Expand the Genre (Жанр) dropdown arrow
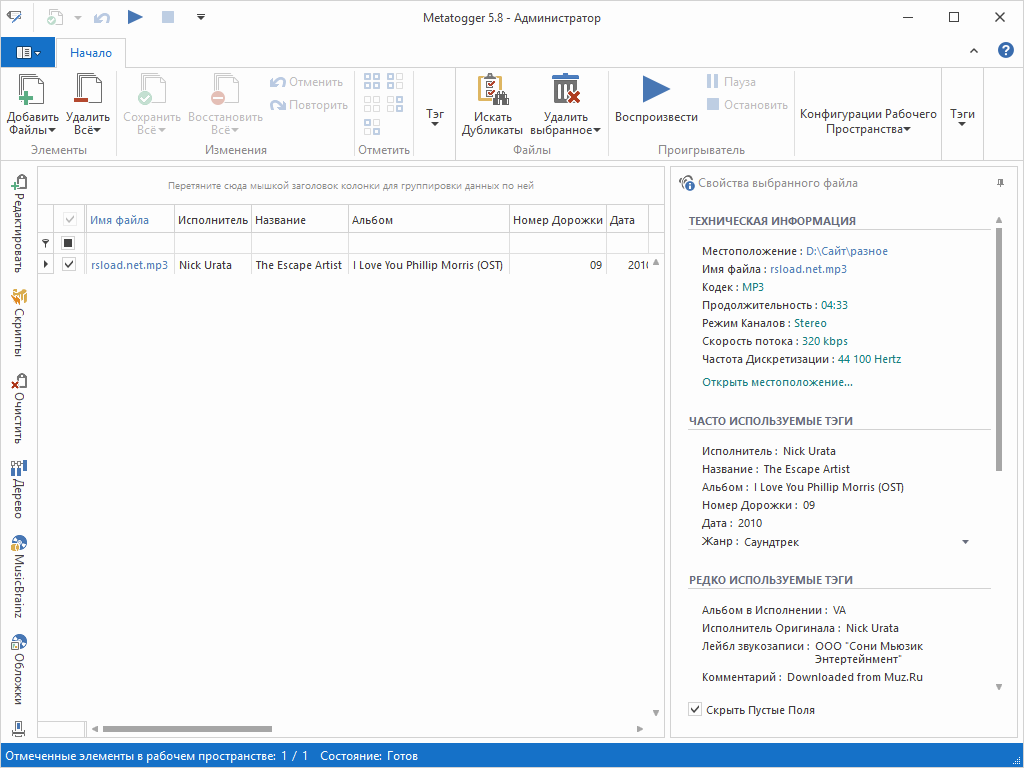 coord(965,542)
